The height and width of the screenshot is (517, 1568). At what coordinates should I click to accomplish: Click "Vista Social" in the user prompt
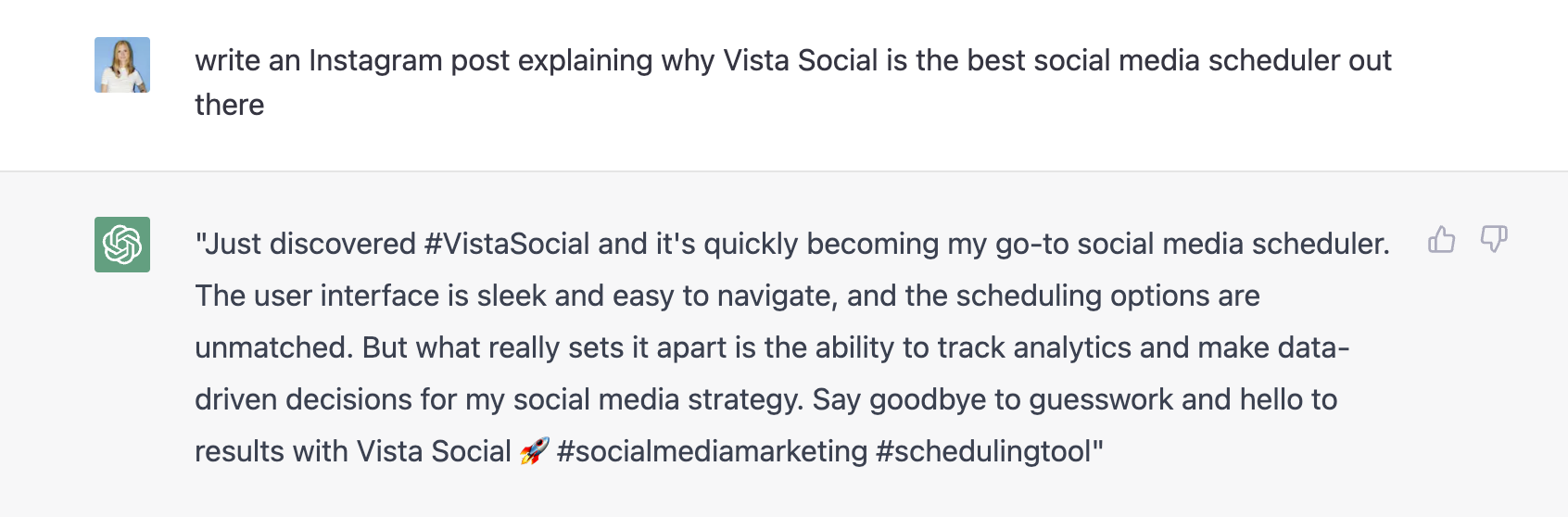tap(801, 60)
